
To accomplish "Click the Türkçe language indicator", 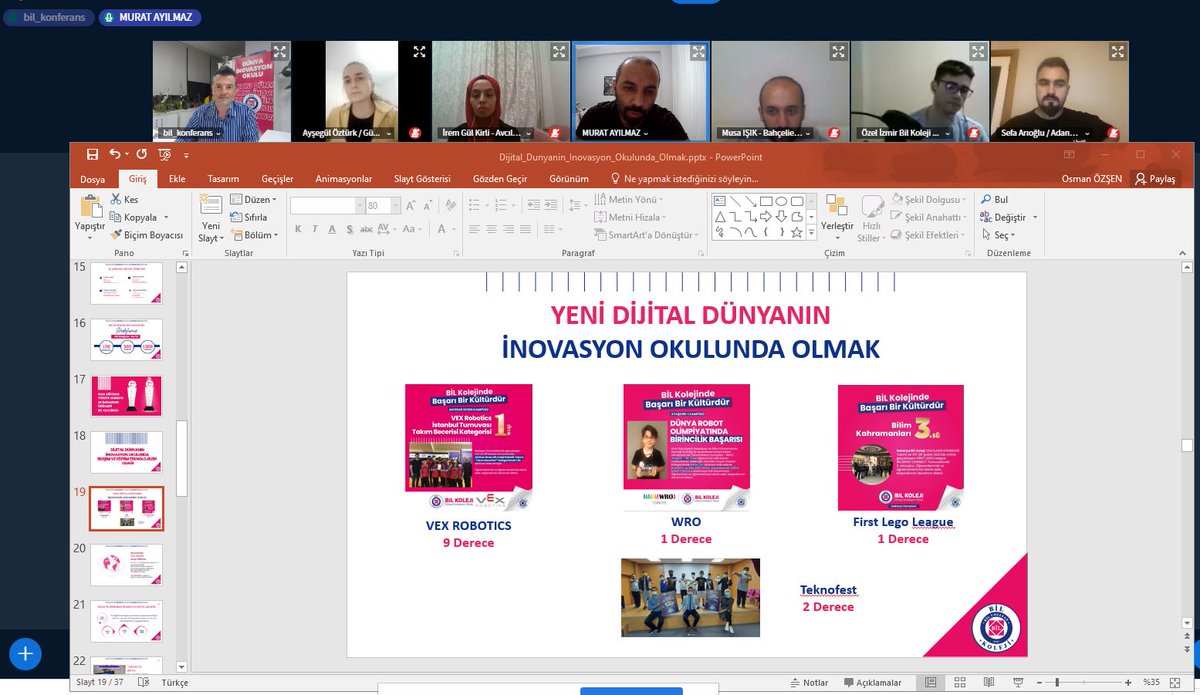I will click(x=175, y=682).
